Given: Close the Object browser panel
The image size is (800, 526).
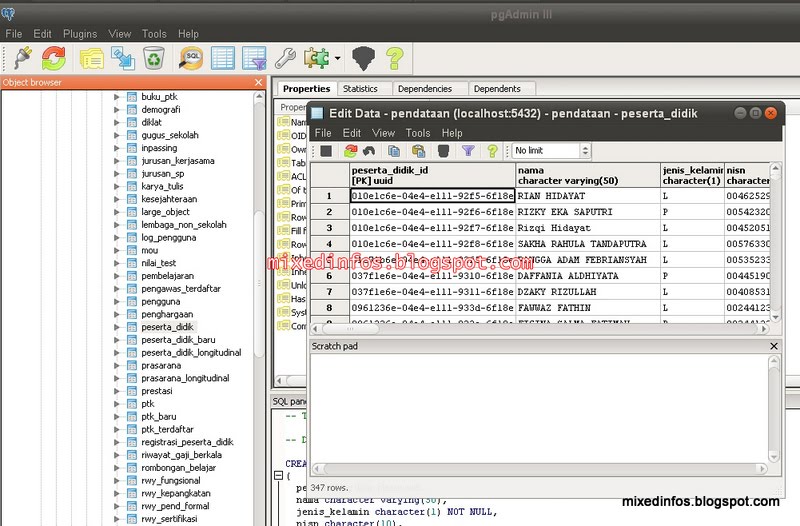Looking at the screenshot, I should tap(258, 82).
